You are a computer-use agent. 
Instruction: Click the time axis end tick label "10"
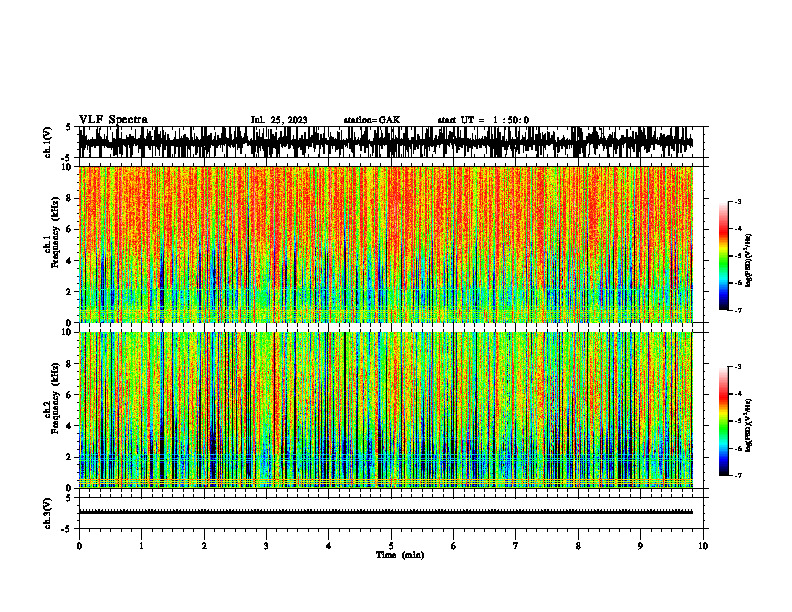[703, 546]
